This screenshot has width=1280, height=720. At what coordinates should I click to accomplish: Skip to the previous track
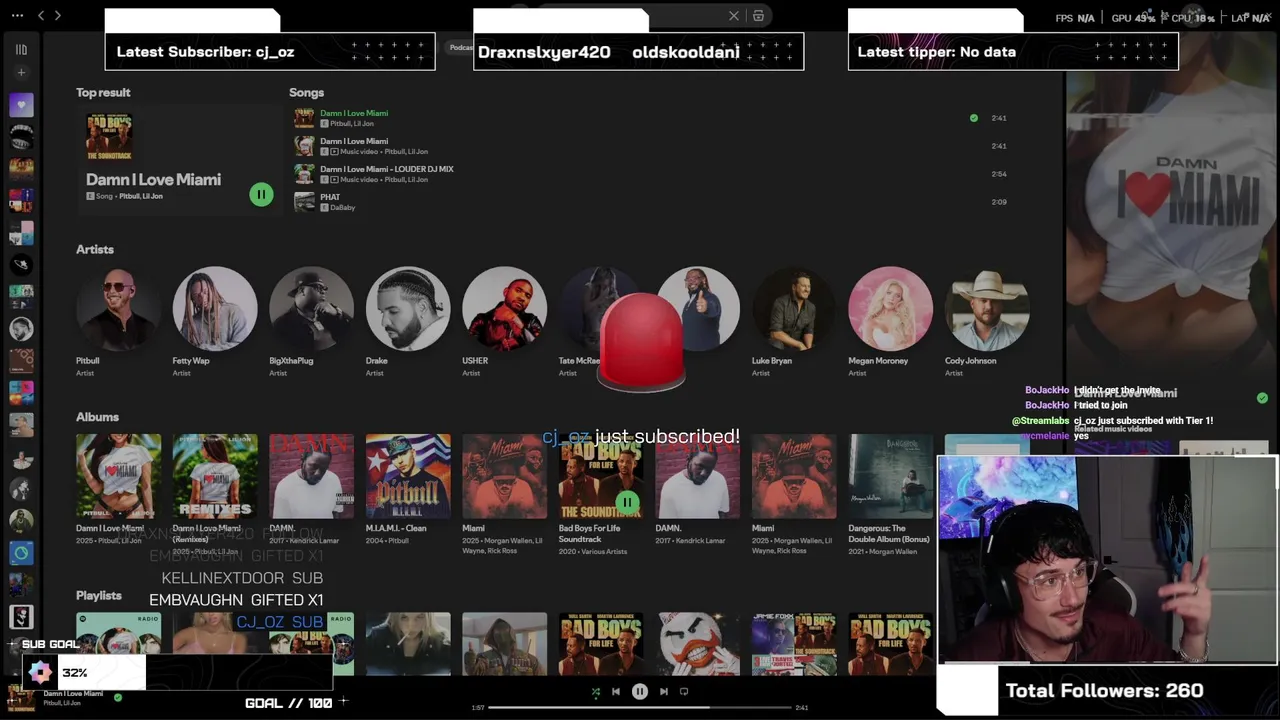[x=616, y=691]
